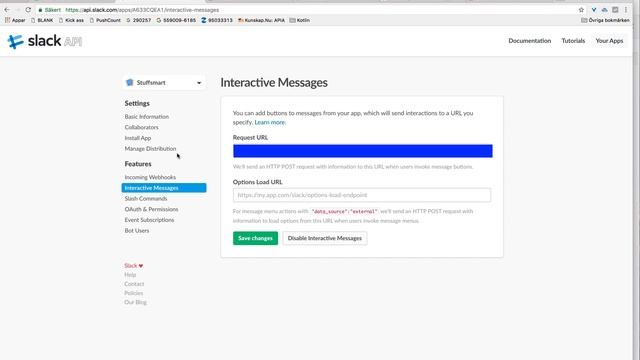Click the Request URL field
This screenshot has width=640, height=360.
tap(362, 151)
